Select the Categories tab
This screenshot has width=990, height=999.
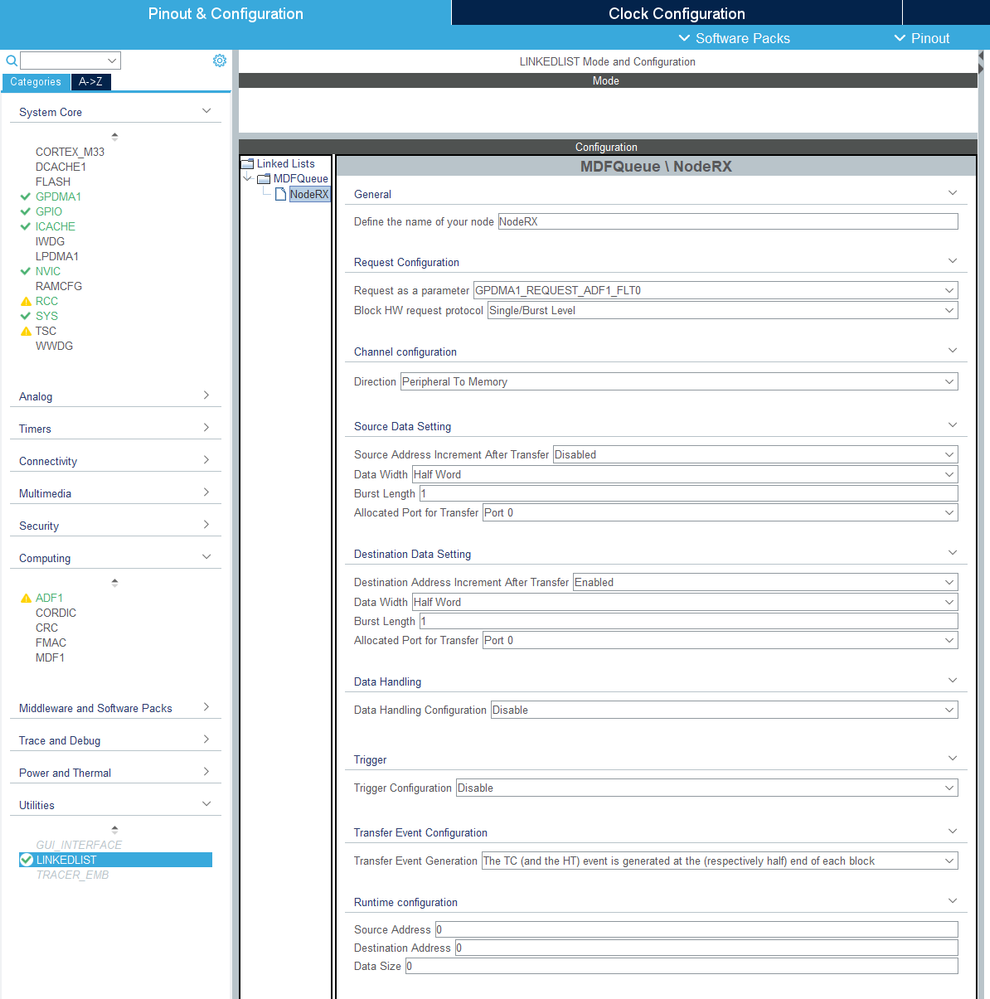coord(36,82)
